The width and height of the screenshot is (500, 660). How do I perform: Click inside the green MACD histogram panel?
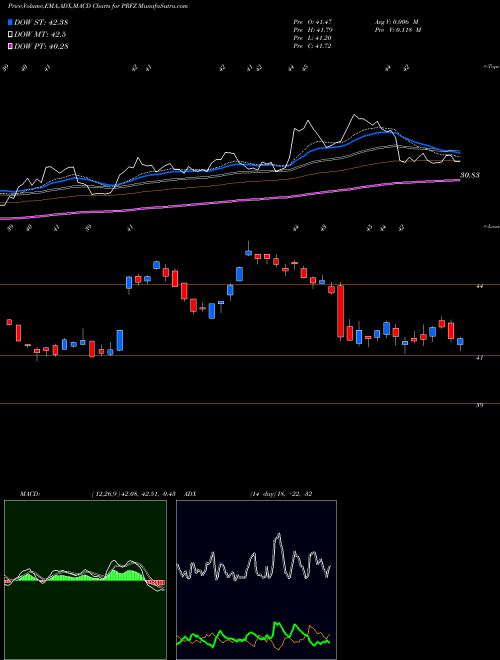(x=85, y=580)
